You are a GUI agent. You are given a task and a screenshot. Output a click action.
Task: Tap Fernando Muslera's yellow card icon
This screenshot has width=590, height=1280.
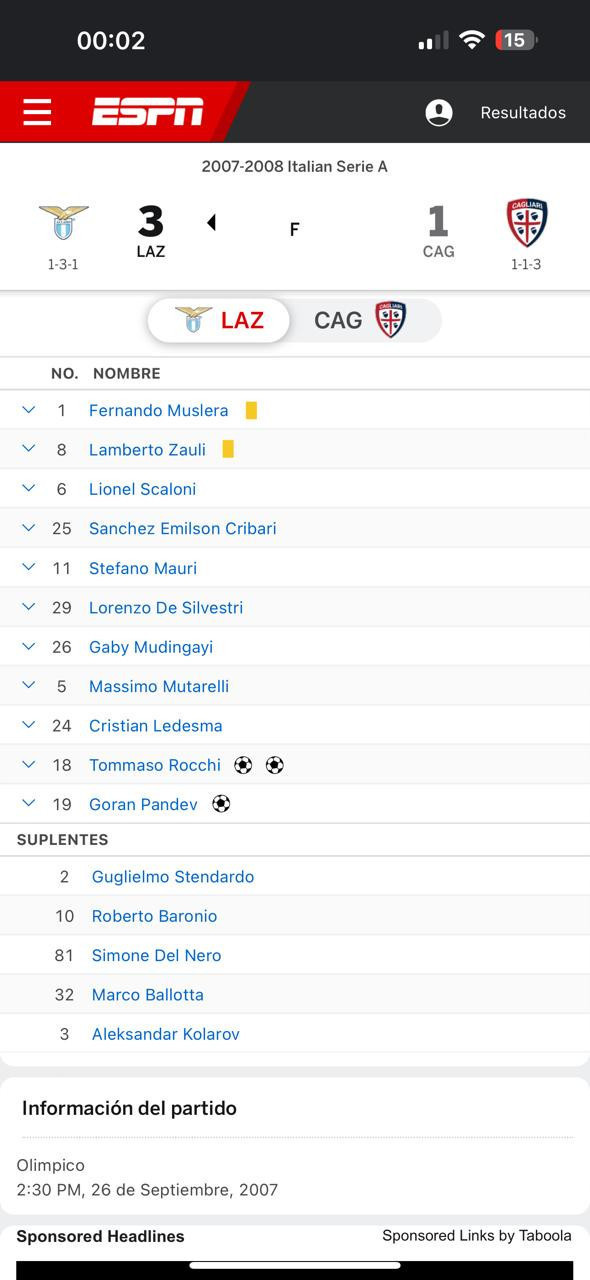point(251,410)
